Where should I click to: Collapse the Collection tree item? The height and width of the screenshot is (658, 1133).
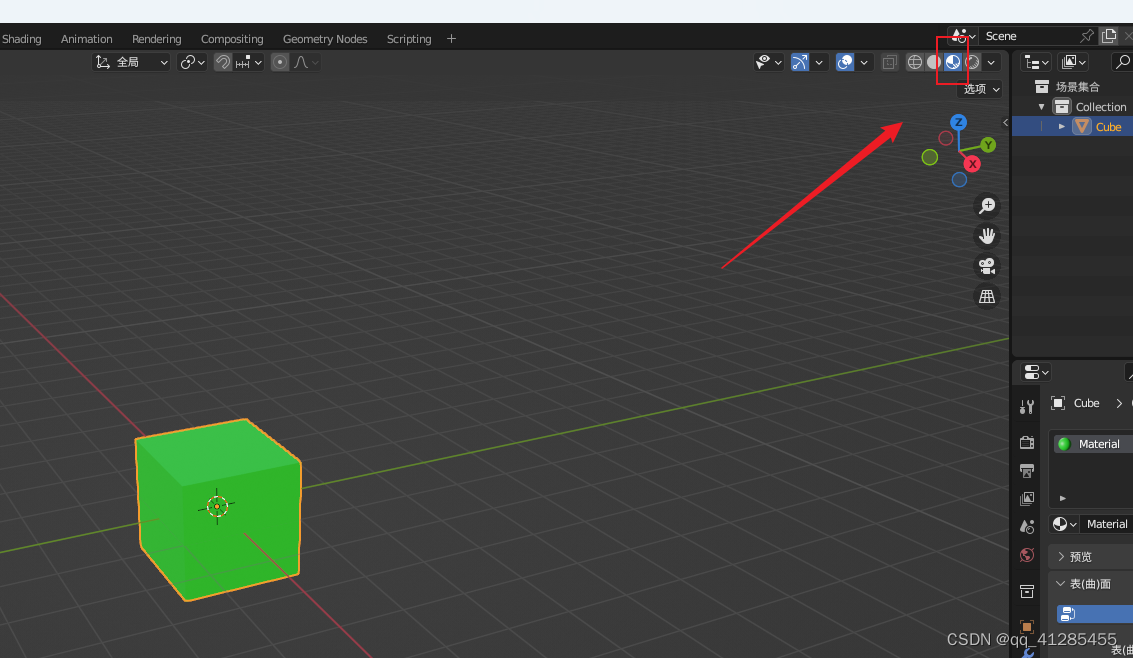(1041, 107)
